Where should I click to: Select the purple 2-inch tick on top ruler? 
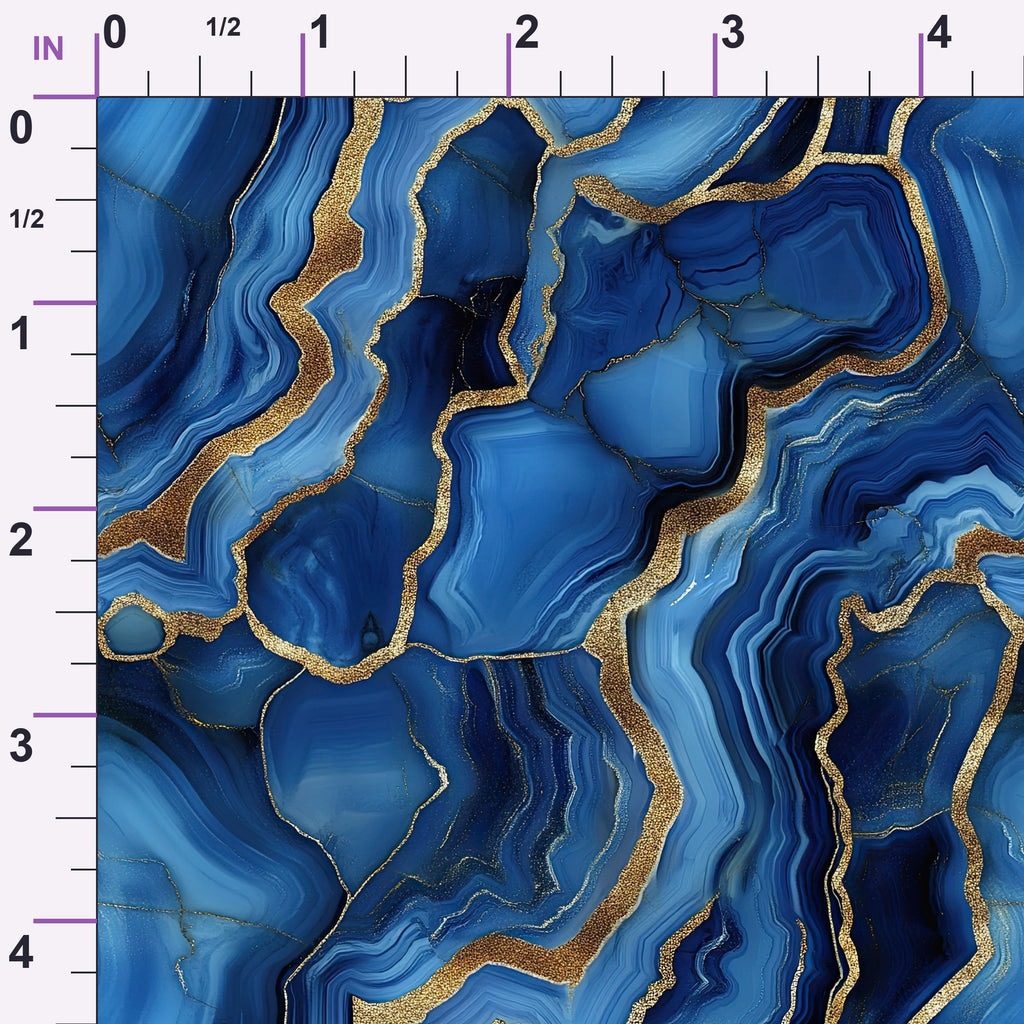(x=509, y=65)
